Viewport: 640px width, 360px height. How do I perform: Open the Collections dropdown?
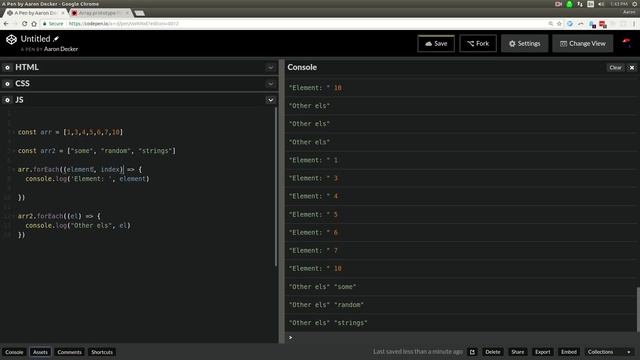point(609,352)
